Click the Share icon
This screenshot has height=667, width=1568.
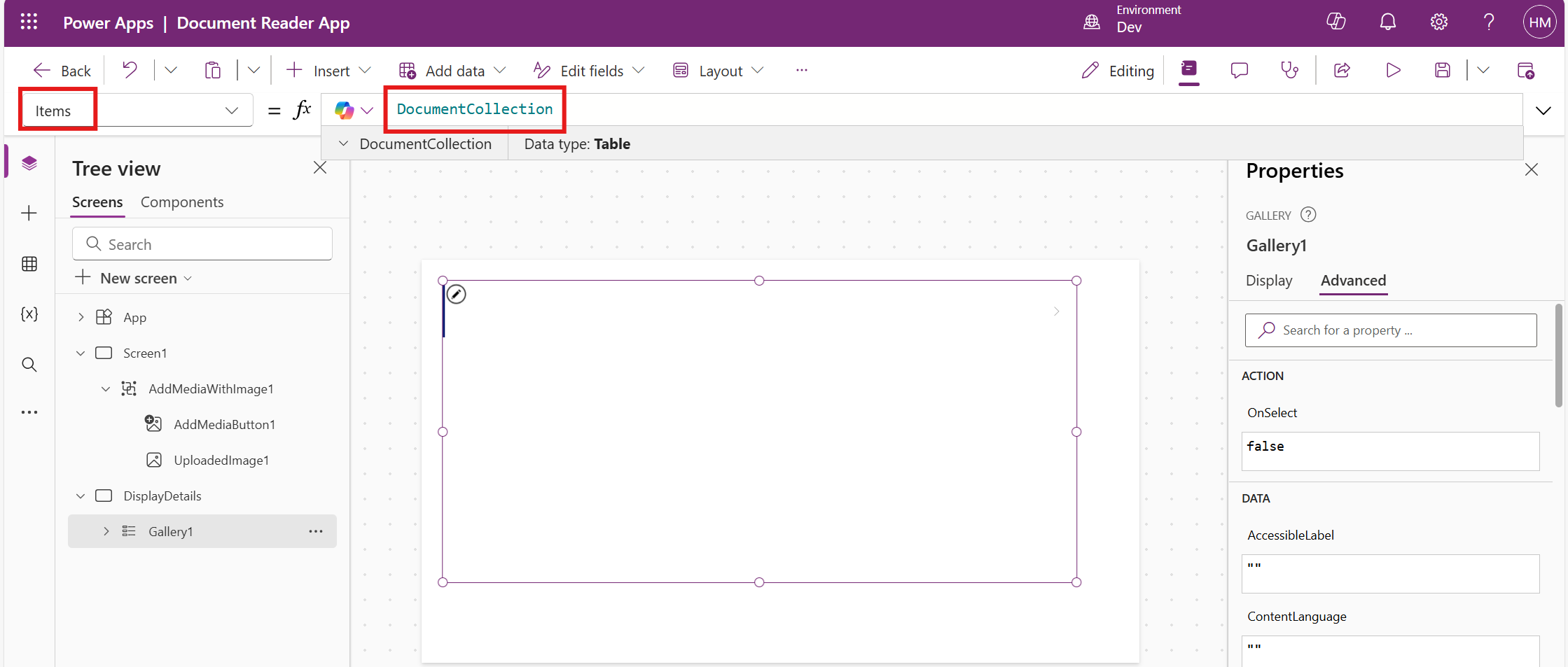click(x=1342, y=70)
